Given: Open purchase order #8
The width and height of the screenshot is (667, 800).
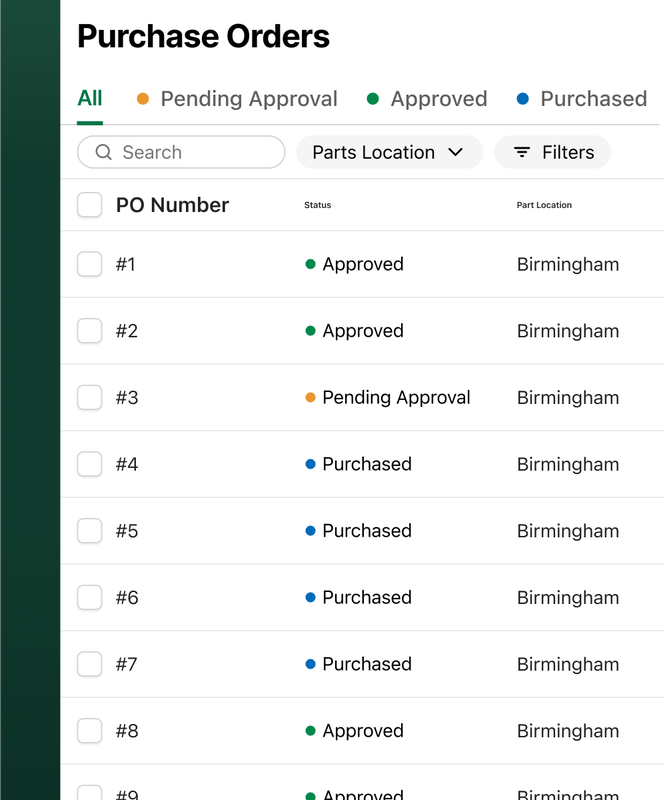Looking at the screenshot, I should pos(127,731).
